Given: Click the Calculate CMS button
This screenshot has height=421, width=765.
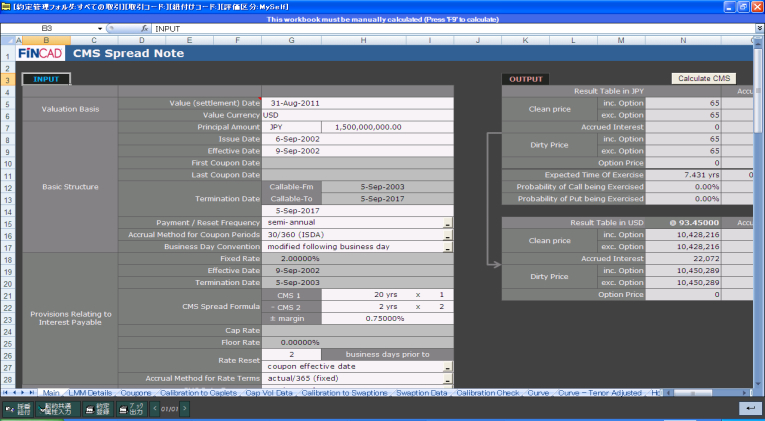Looking at the screenshot, I should point(704,79).
